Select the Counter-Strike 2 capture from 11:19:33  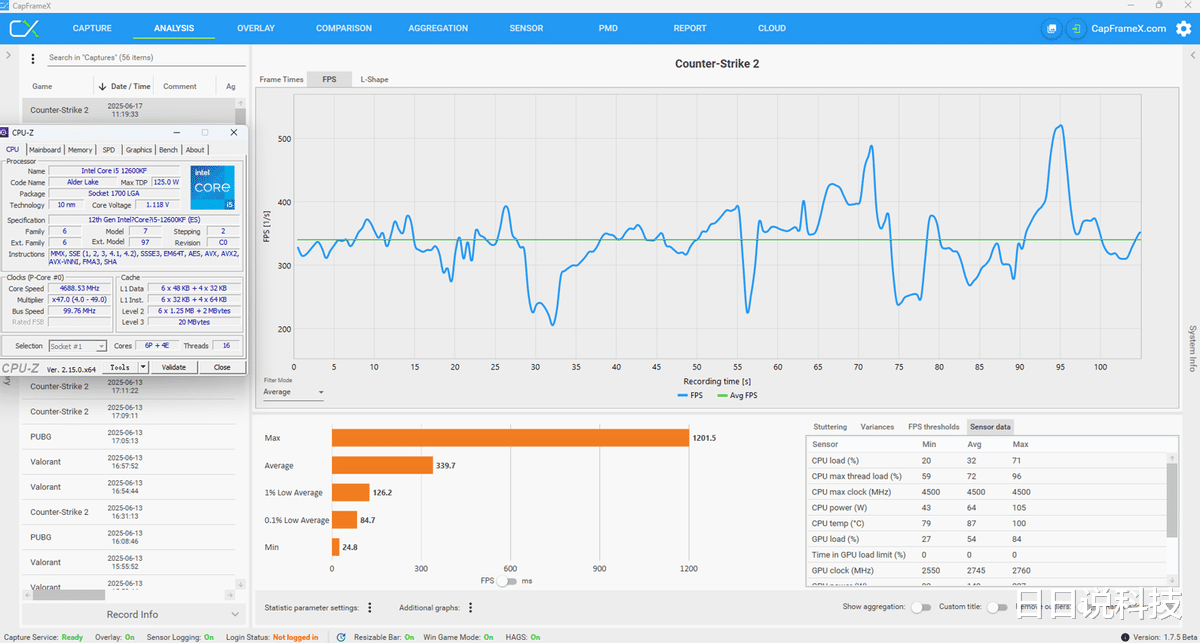coord(130,110)
